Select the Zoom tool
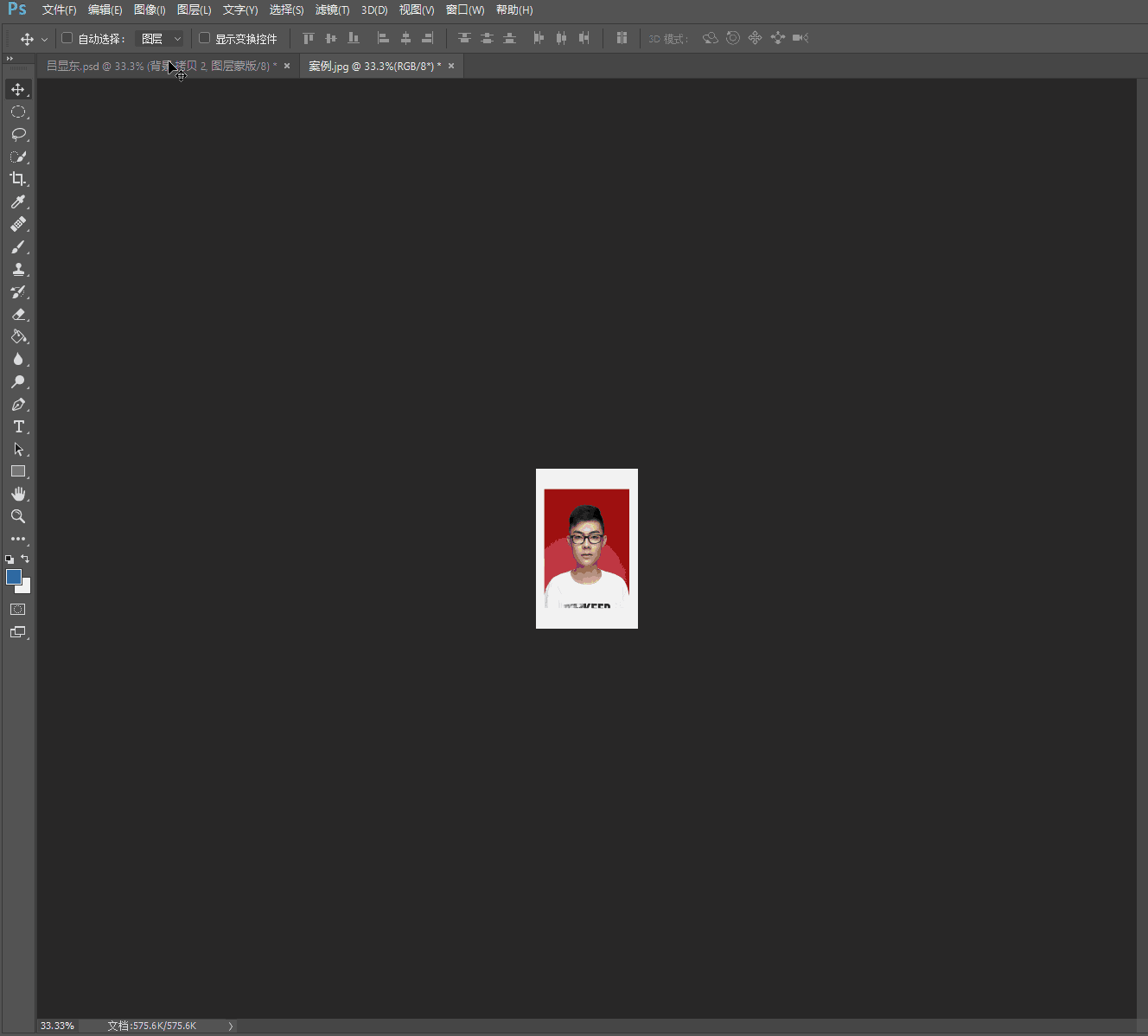The width and height of the screenshot is (1148, 1036). coord(18,516)
